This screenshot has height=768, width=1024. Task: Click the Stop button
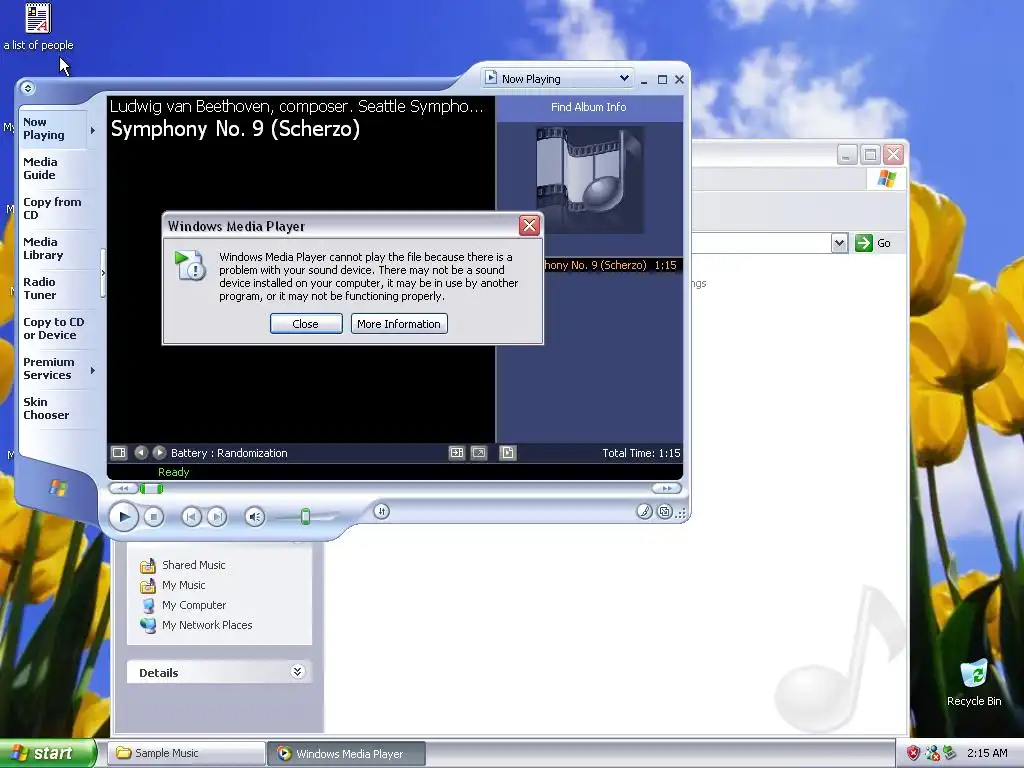[x=153, y=517]
